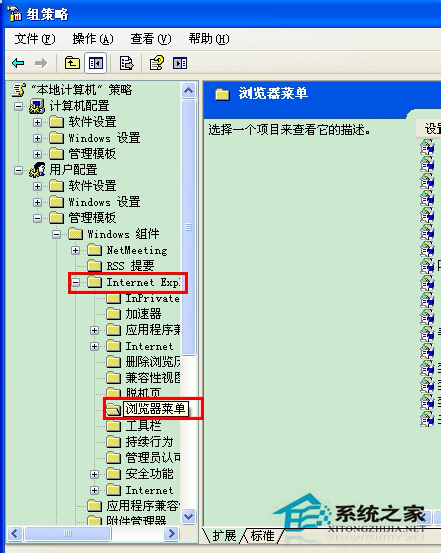Expand the 应用程序 subfolder under Internet Explorer
Viewport: 441px width, 553px height.
pos(94,330)
